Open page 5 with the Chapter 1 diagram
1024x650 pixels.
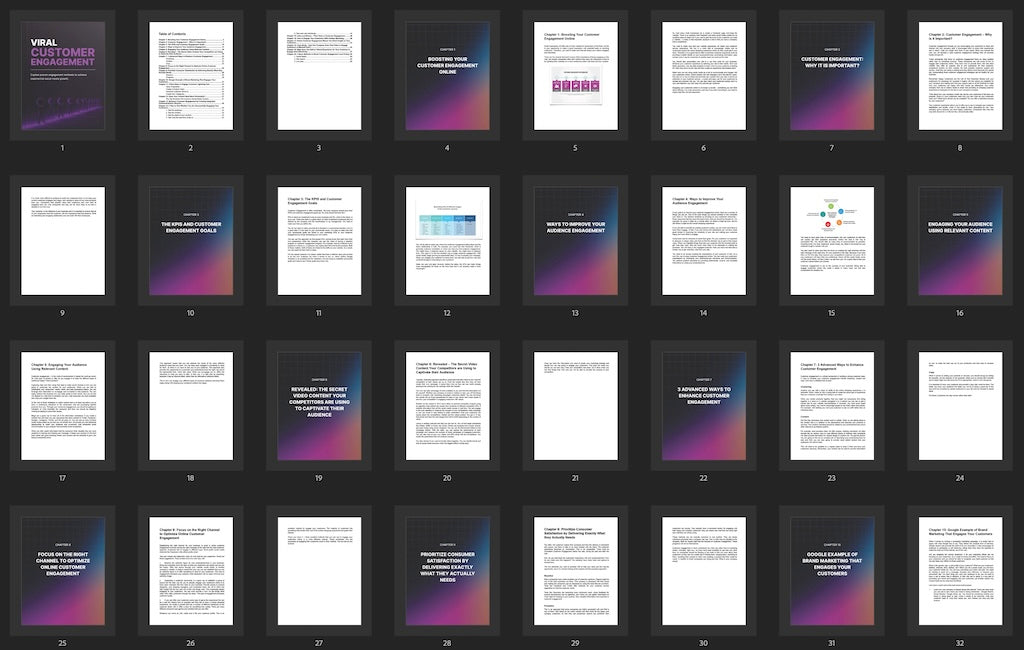tap(575, 75)
